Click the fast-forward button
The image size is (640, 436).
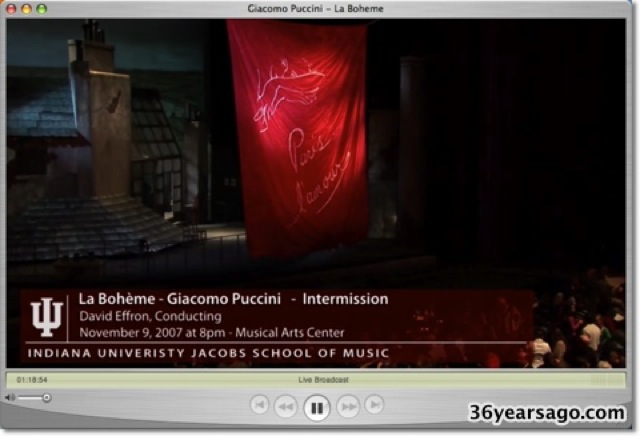[348, 407]
